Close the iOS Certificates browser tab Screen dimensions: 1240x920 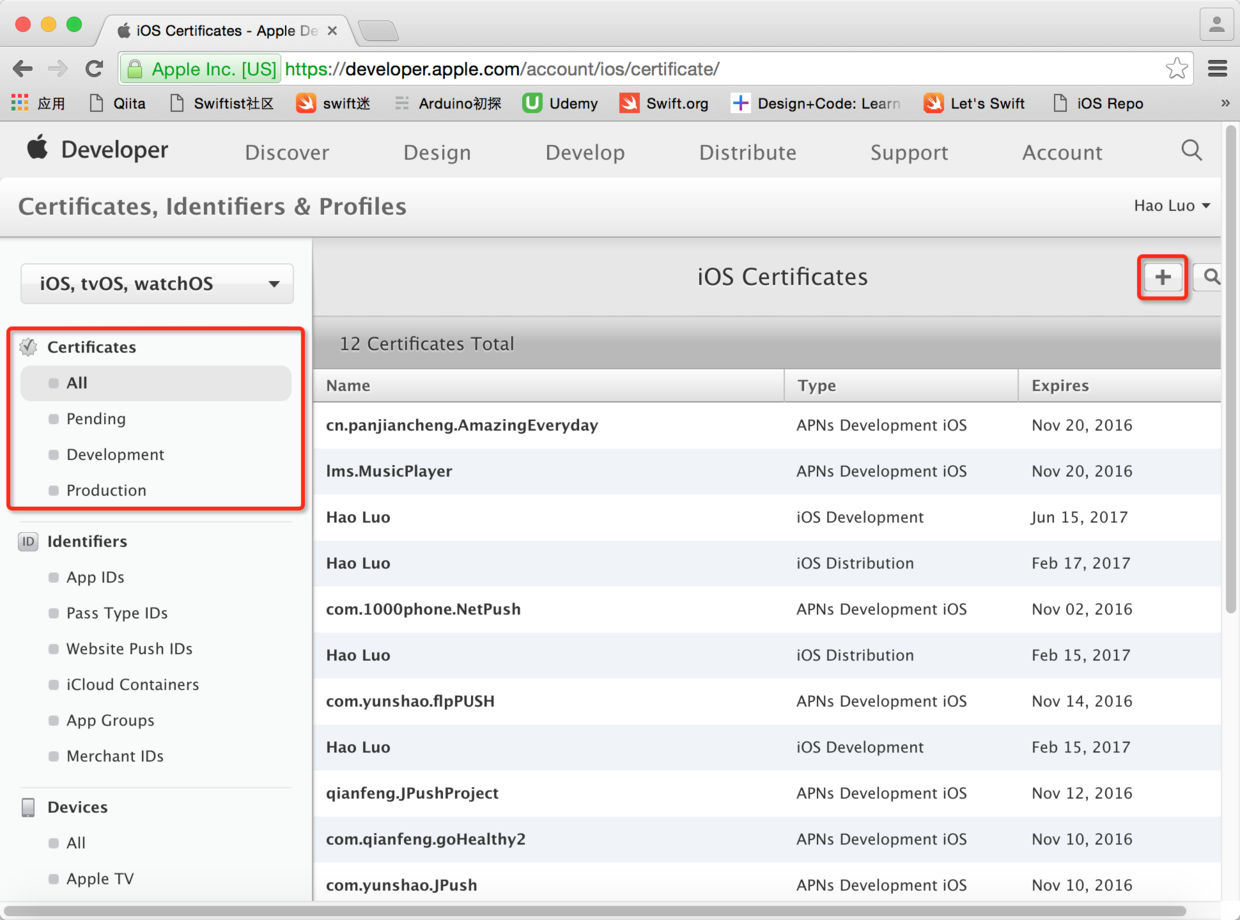[x=332, y=31]
